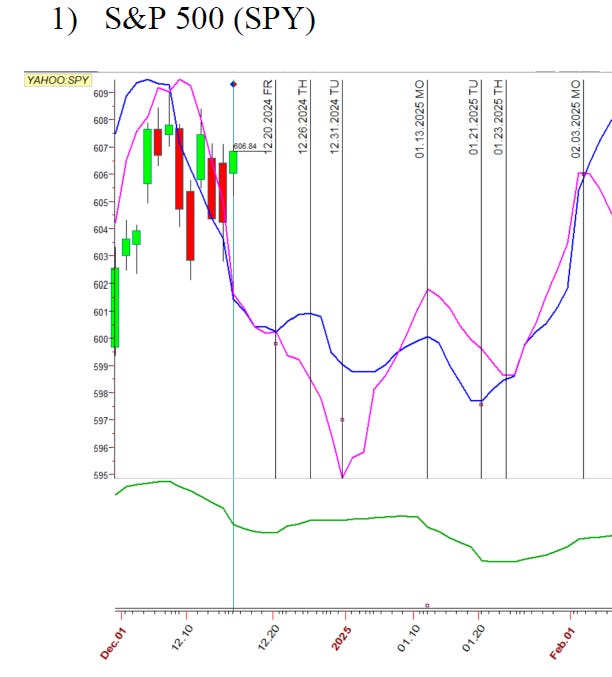Click the small square marker on the 12.20.2024 line
612x677 pixels.
pos(276,344)
